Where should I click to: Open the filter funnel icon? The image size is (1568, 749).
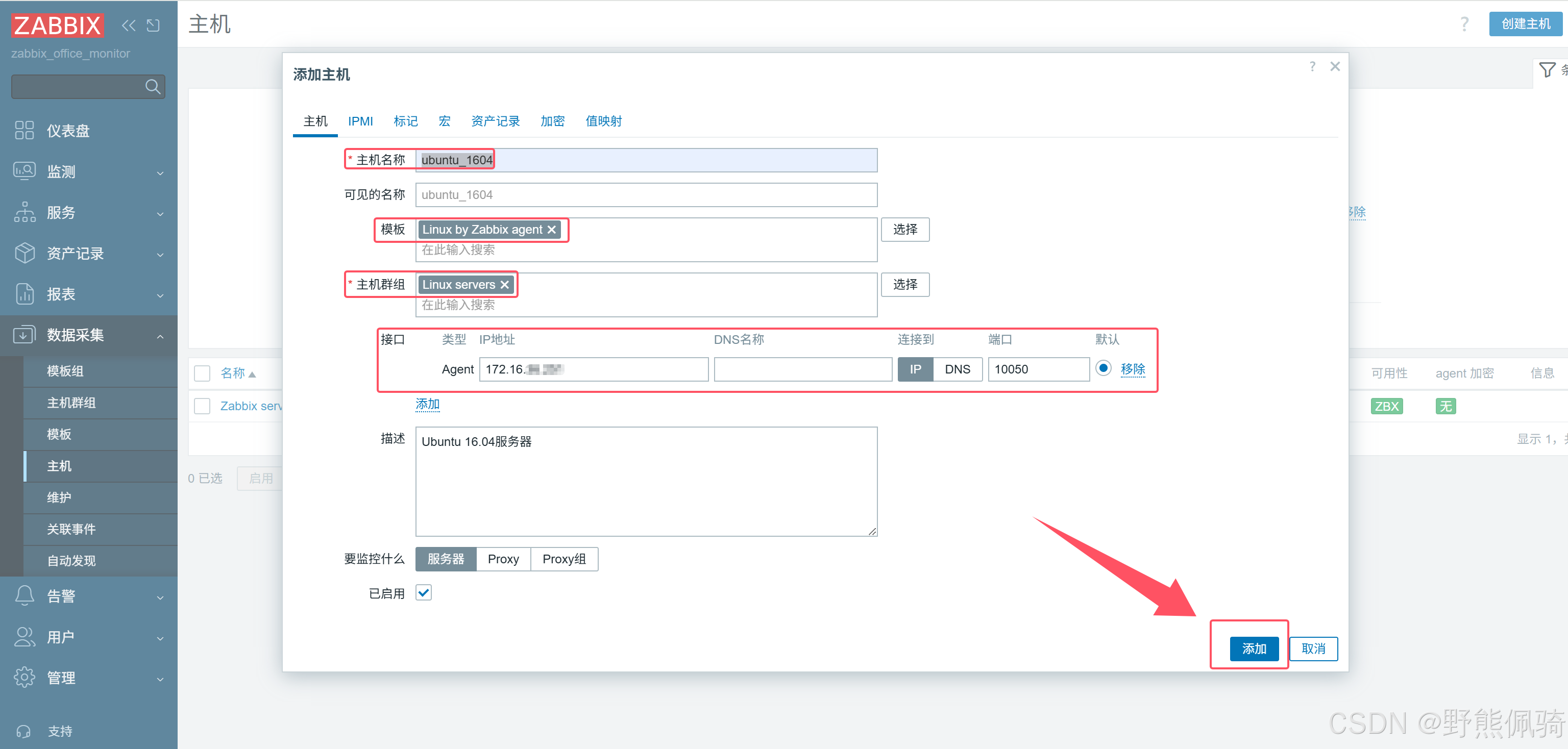click(1547, 70)
